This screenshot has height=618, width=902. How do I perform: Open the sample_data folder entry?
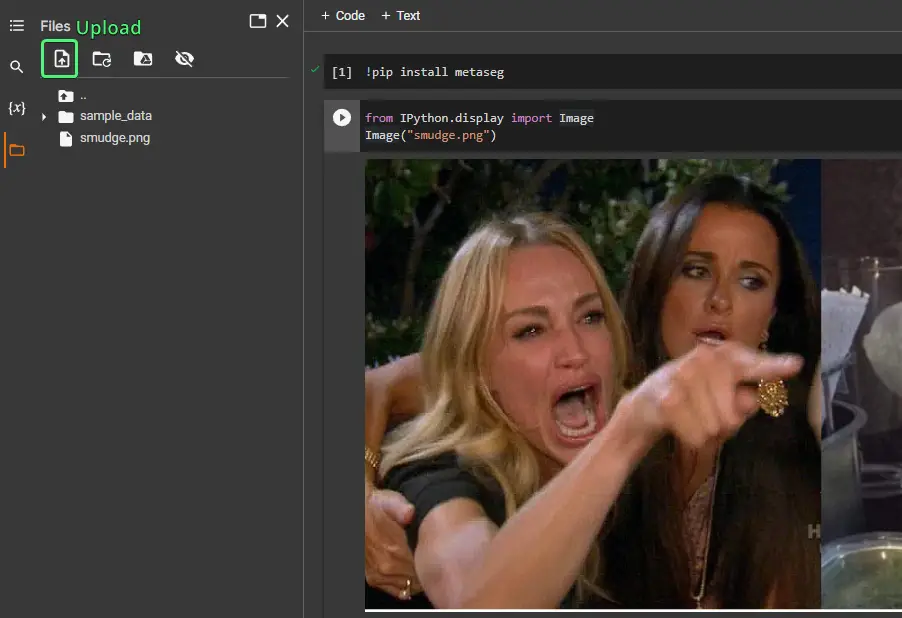pos(116,116)
